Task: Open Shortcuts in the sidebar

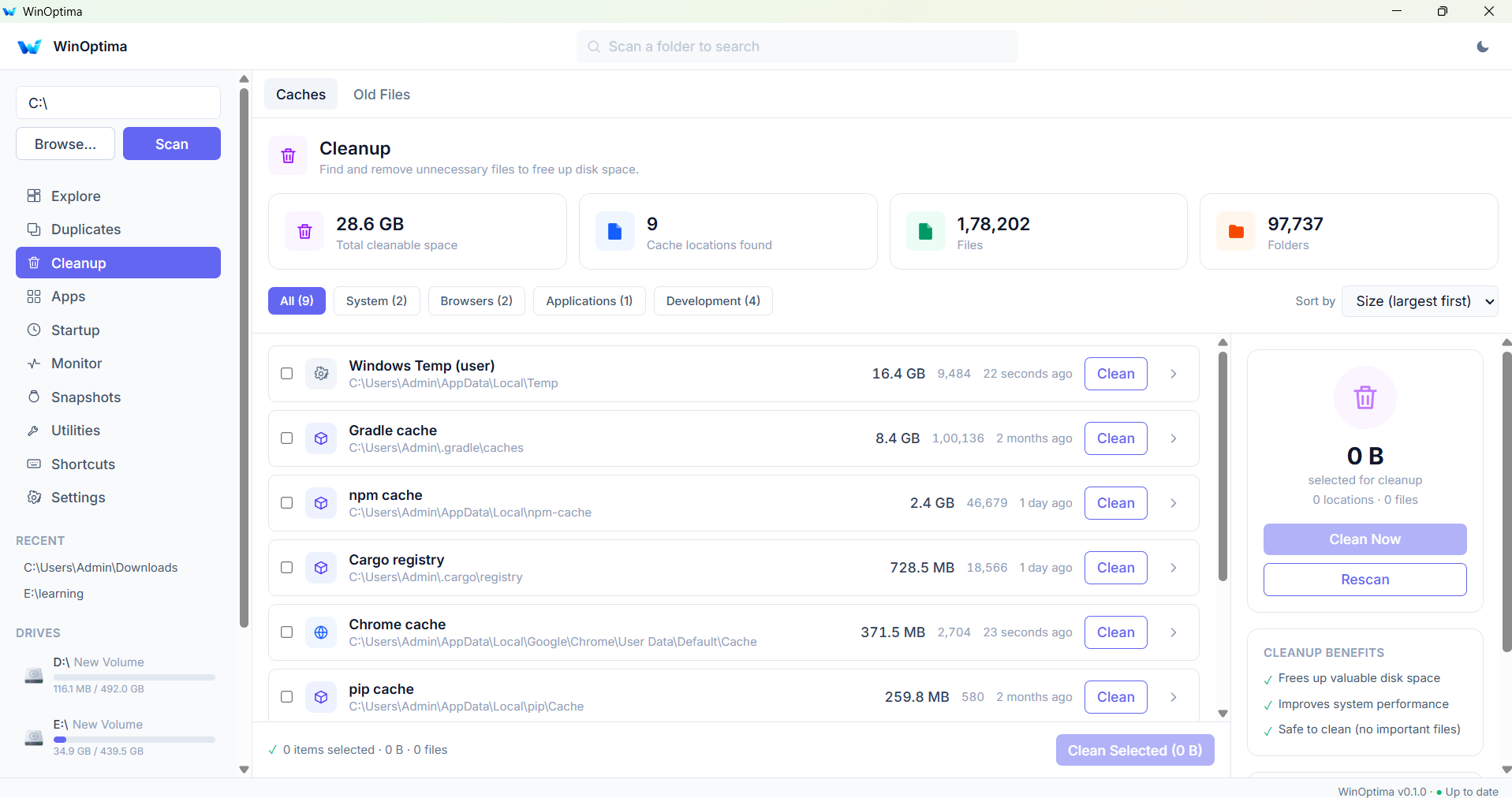Action: pos(118,464)
